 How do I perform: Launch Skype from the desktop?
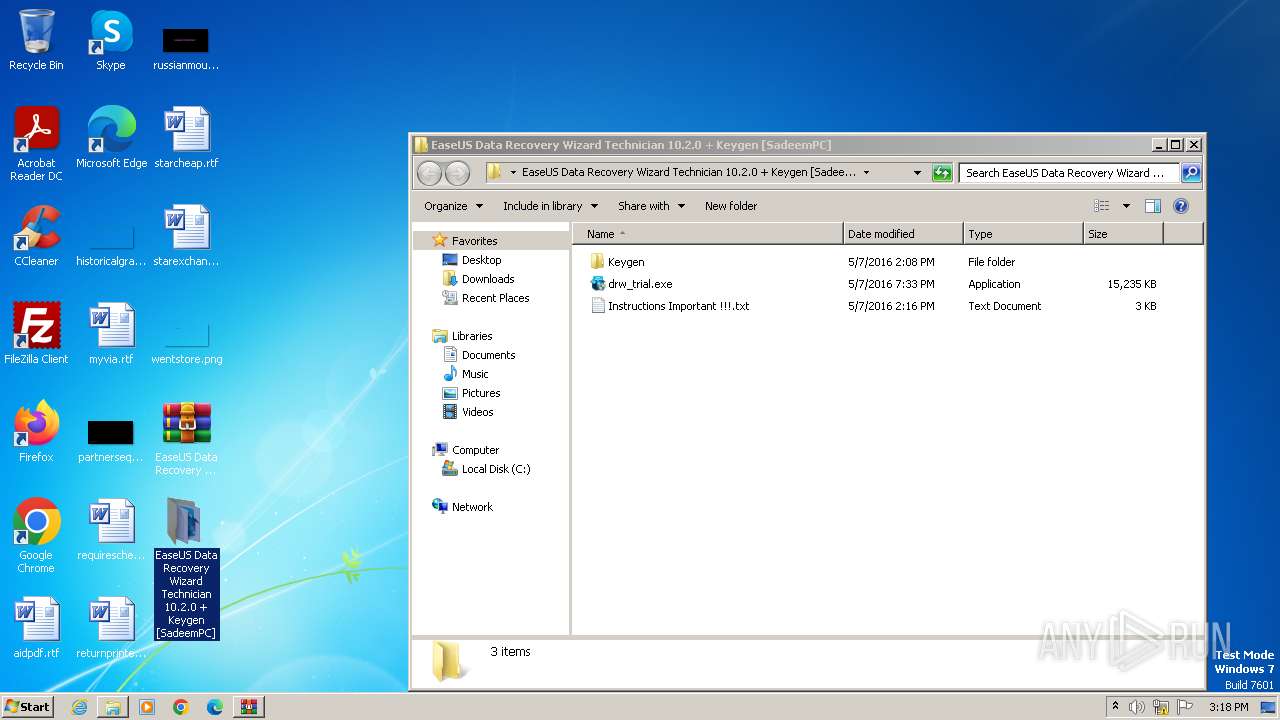click(110, 40)
